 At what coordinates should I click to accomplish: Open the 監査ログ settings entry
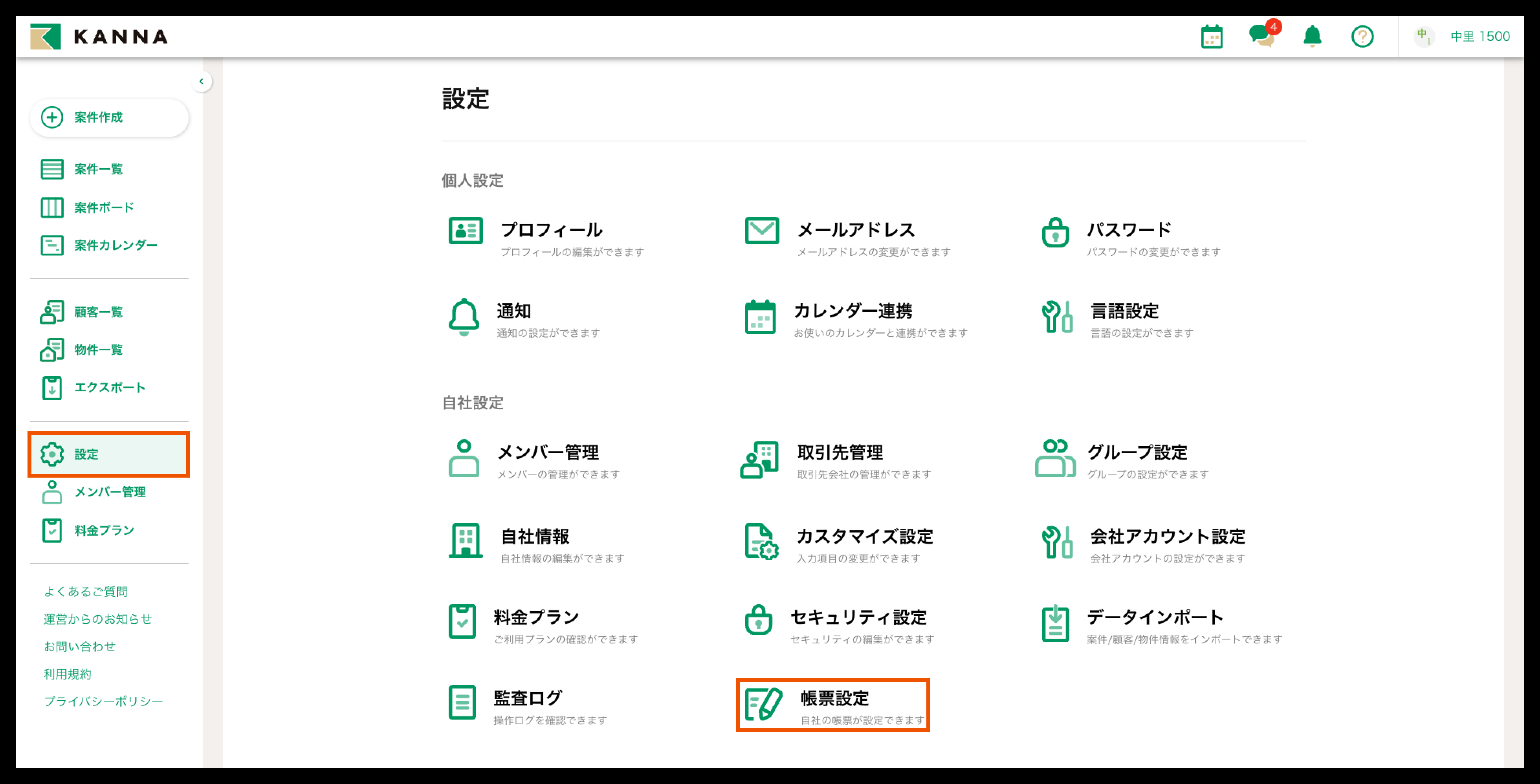[x=527, y=698]
